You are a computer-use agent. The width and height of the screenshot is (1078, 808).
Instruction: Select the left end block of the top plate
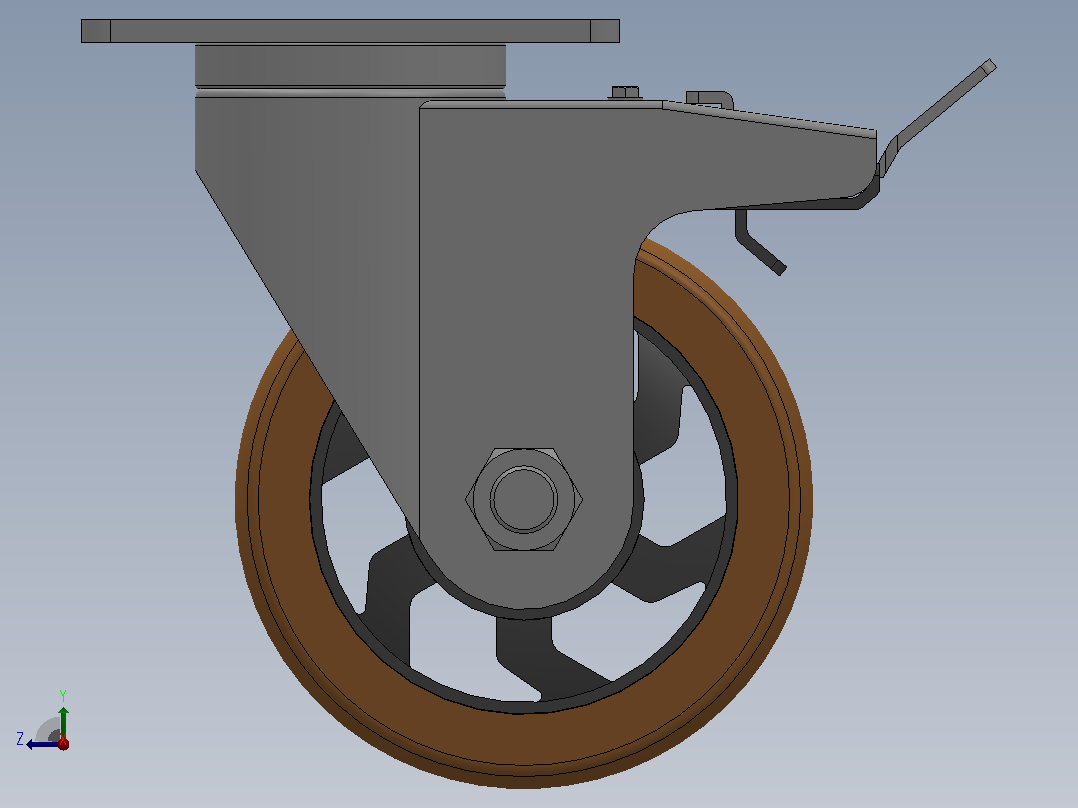pyautogui.click(x=96, y=31)
